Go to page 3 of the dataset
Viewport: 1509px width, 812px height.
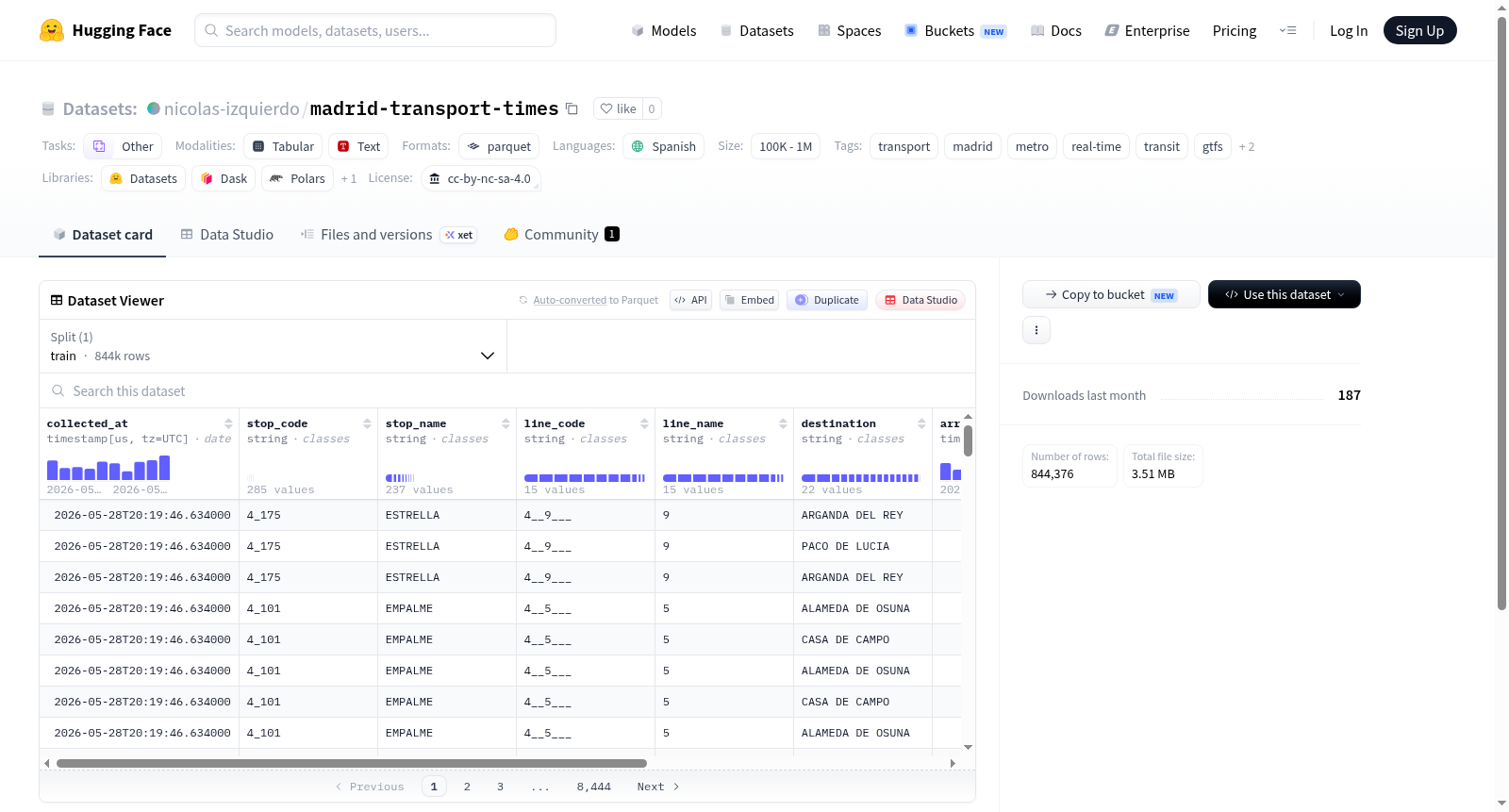click(500, 787)
